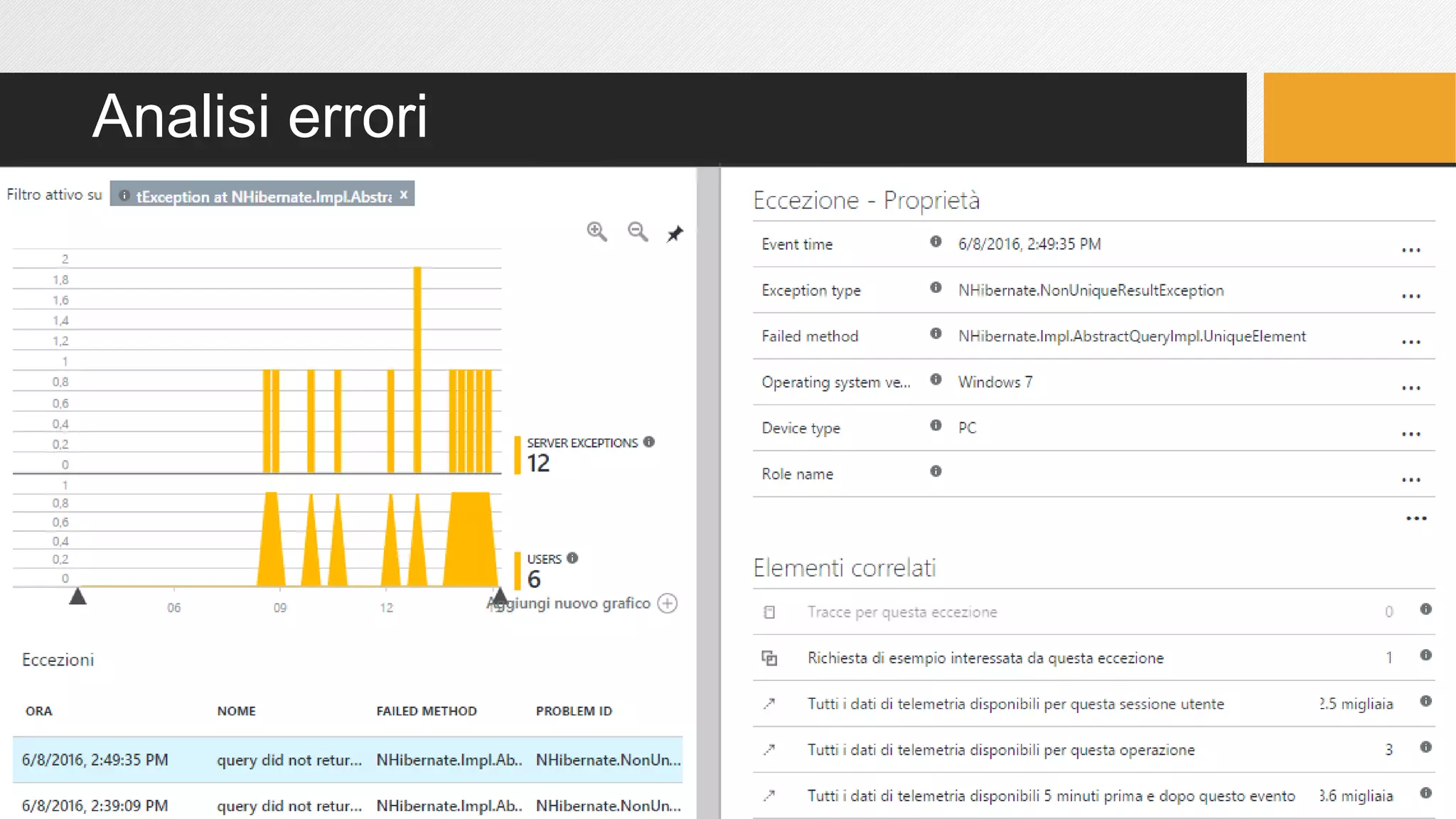This screenshot has height=819, width=1456.
Task: Expand more properties ellipsis below Role name
Action: click(x=1416, y=518)
